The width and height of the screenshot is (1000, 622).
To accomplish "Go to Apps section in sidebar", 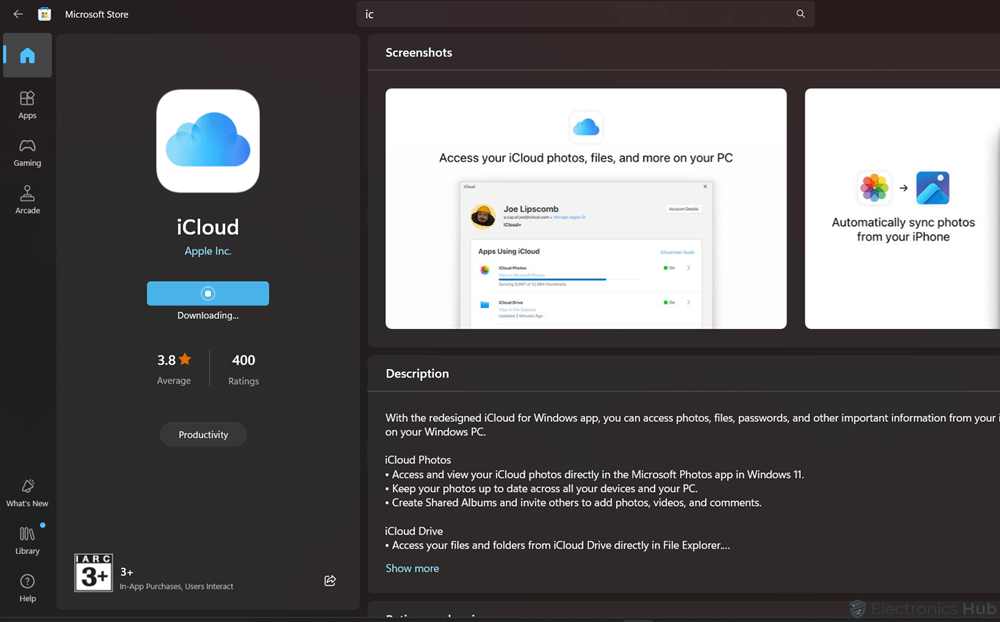I will coord(27,104).
